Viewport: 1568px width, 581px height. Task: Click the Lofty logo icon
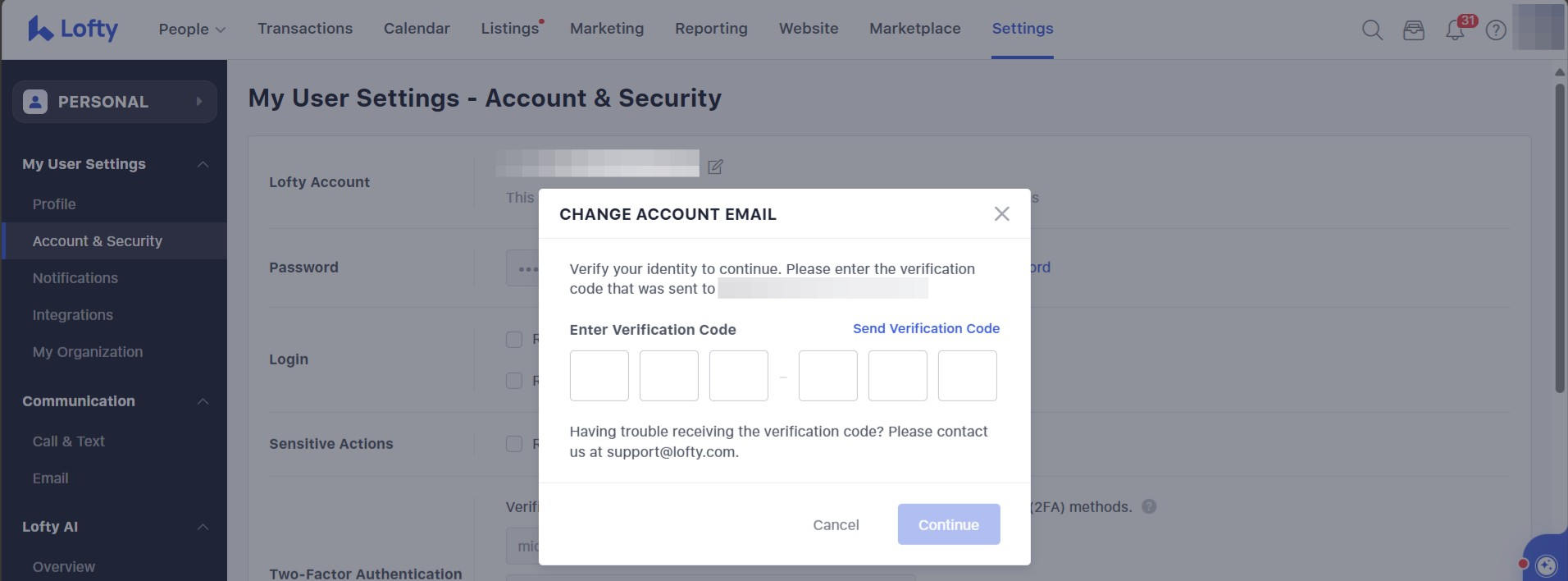40,29
